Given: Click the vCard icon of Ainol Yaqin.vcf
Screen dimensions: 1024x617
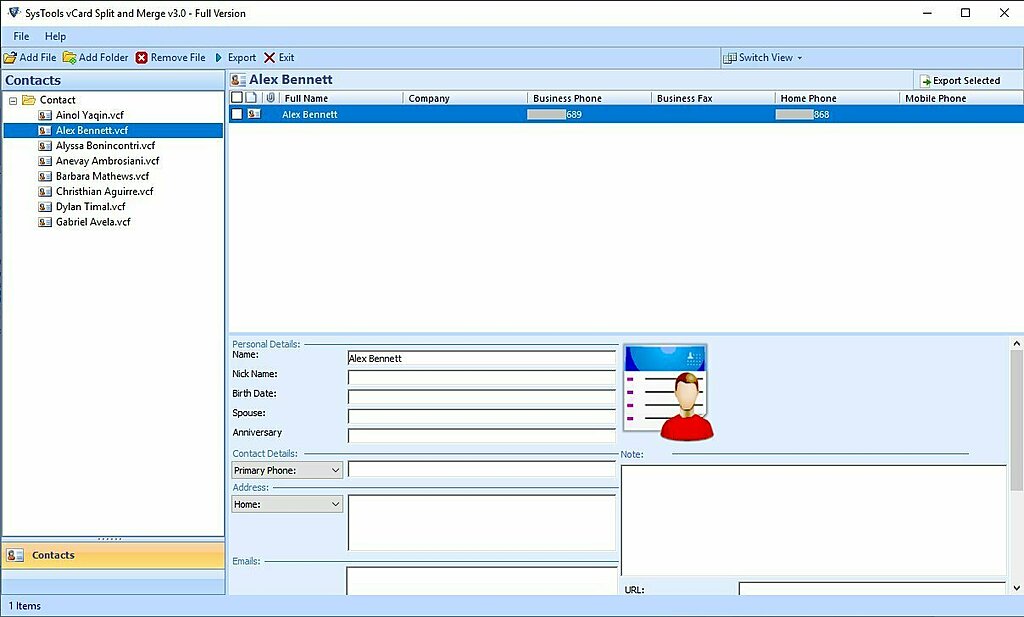Looking at the screenshot, I should tap(45, 115).
